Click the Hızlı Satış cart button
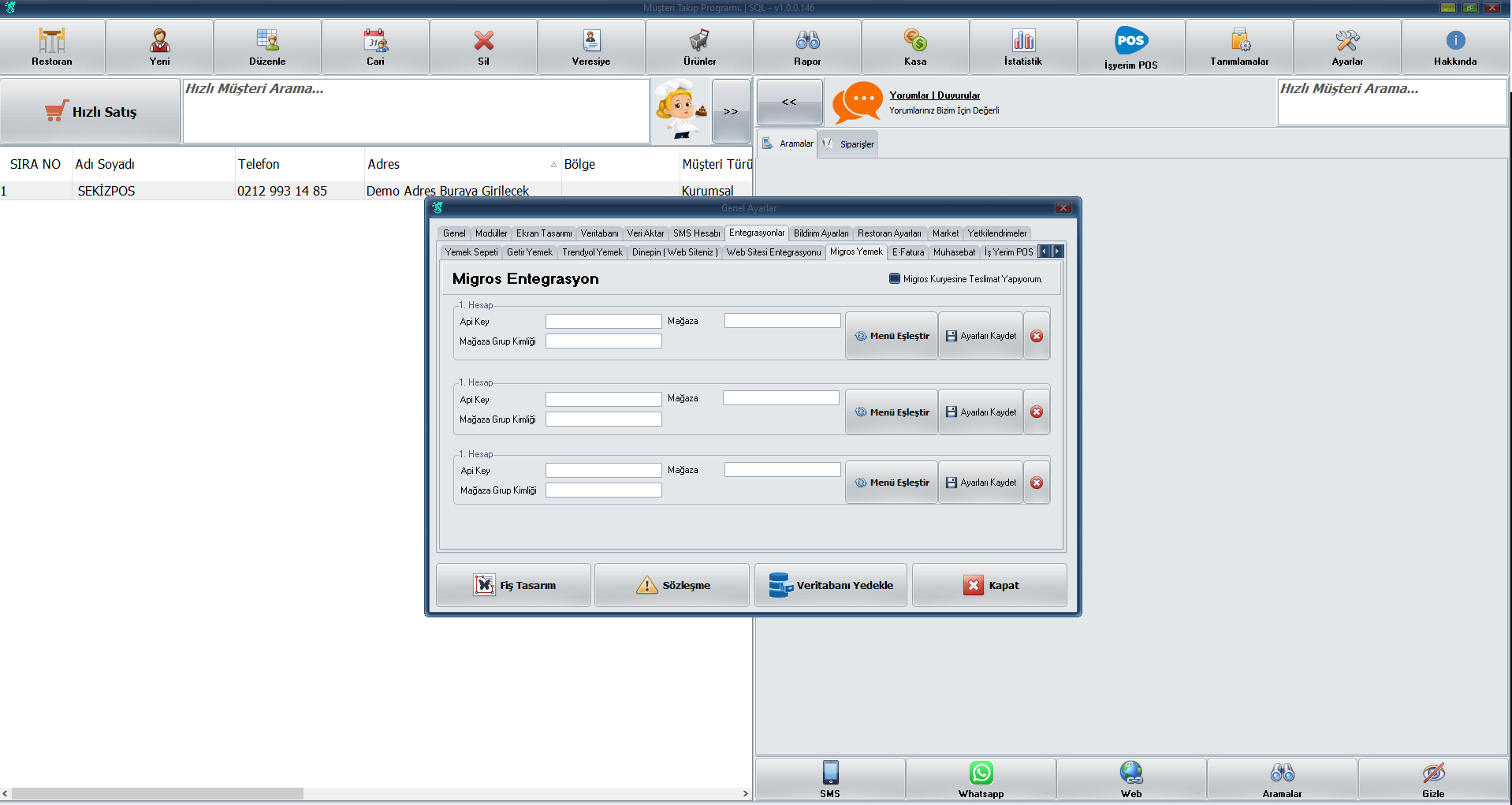 tap(90, 111)
